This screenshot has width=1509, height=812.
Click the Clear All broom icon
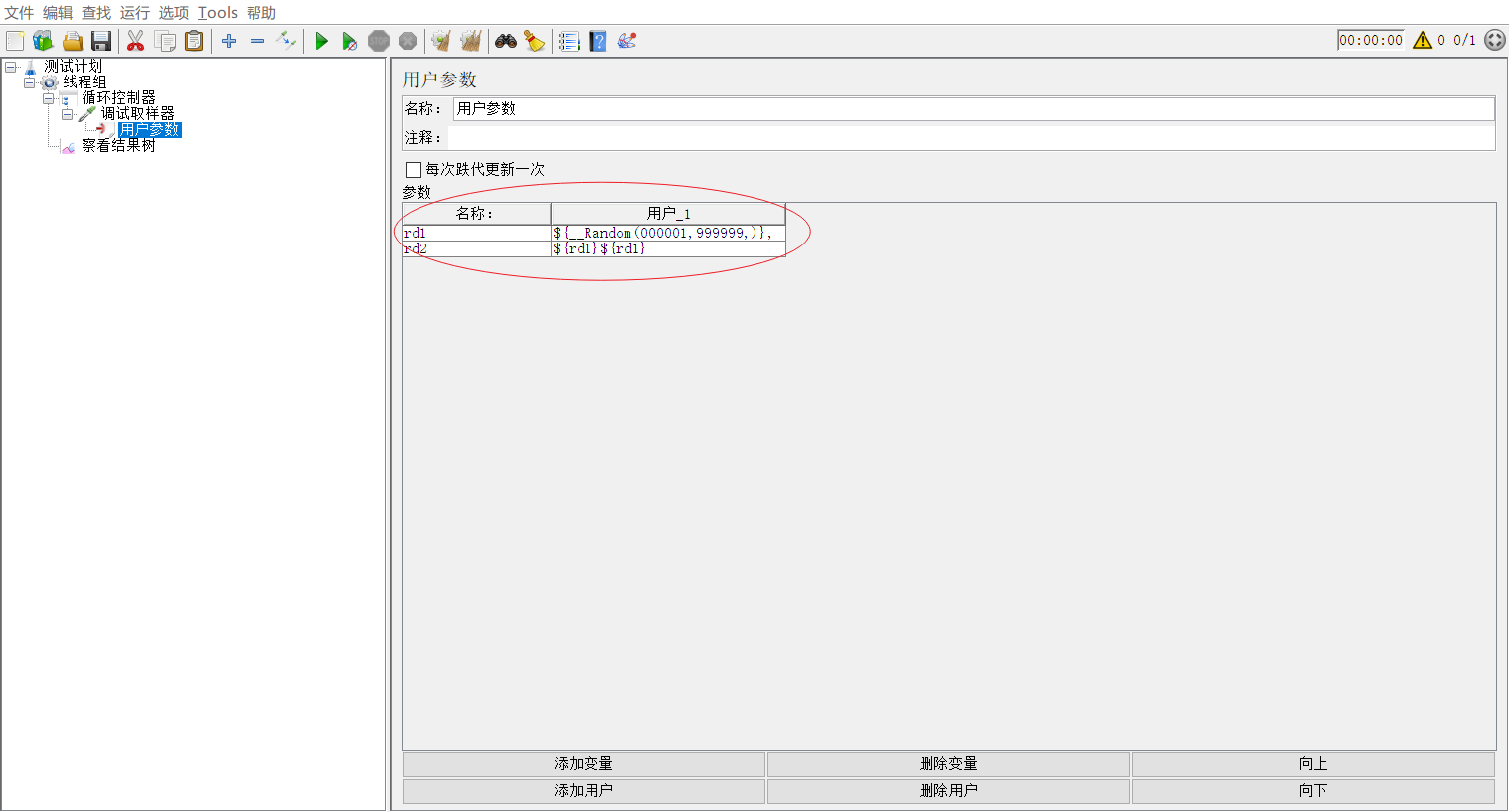click(470, 41)
